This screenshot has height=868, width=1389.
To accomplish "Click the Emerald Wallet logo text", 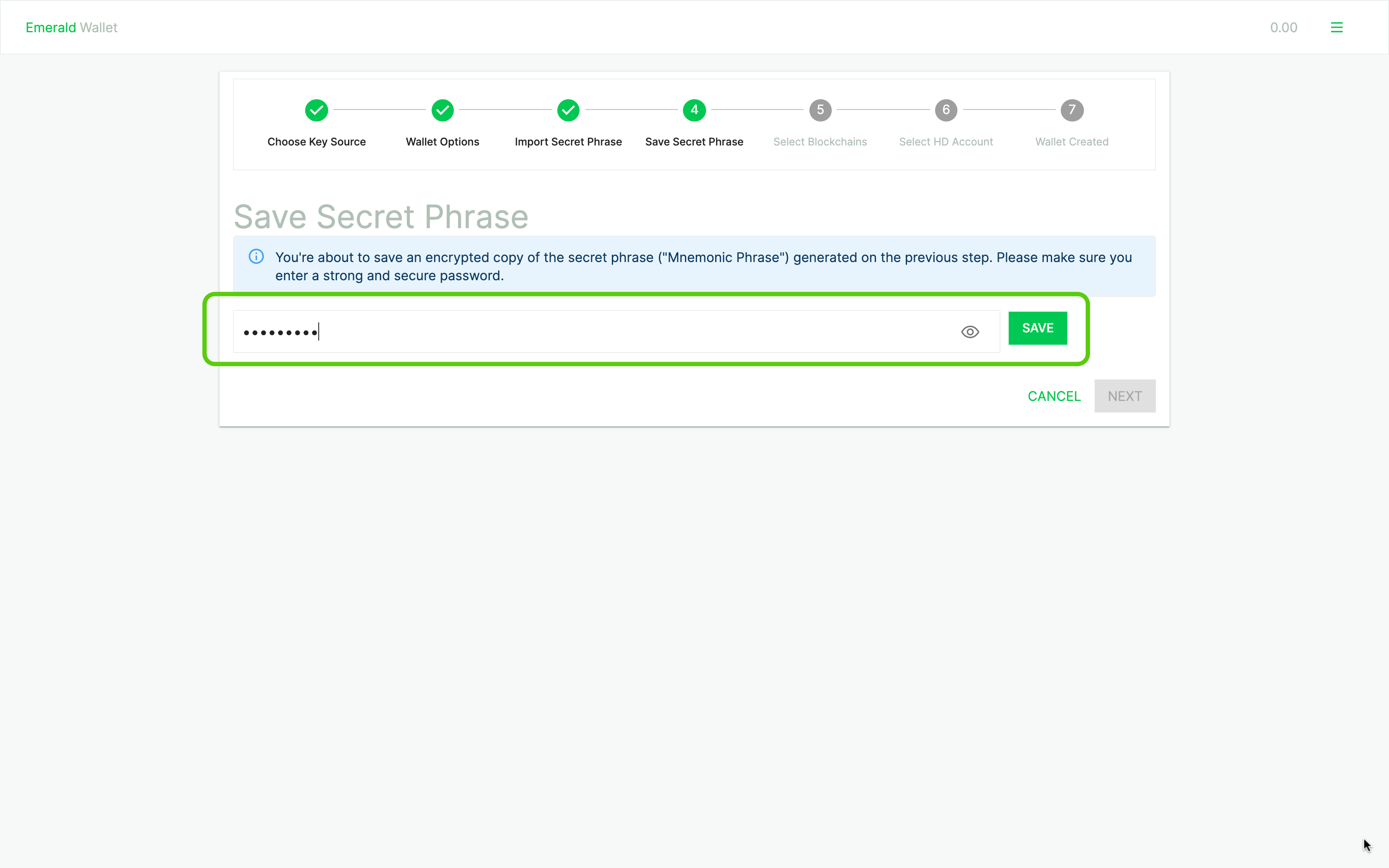I will click(71, 28).
